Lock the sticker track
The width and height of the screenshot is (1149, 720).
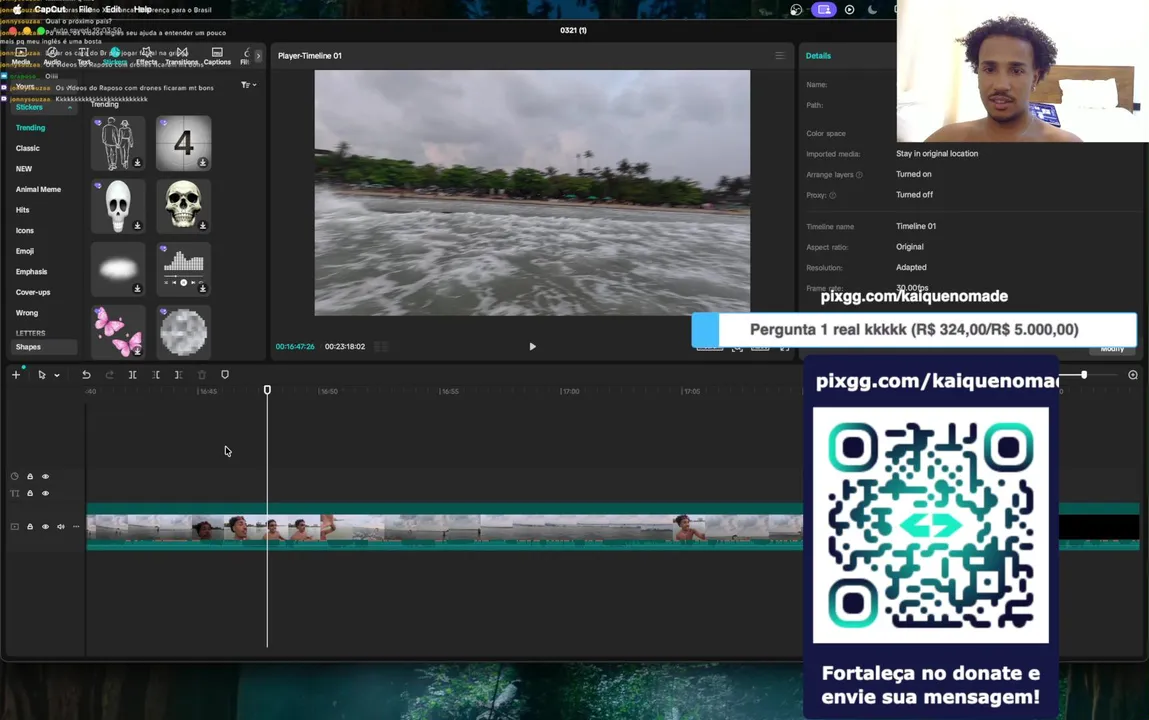pos(30,476)
